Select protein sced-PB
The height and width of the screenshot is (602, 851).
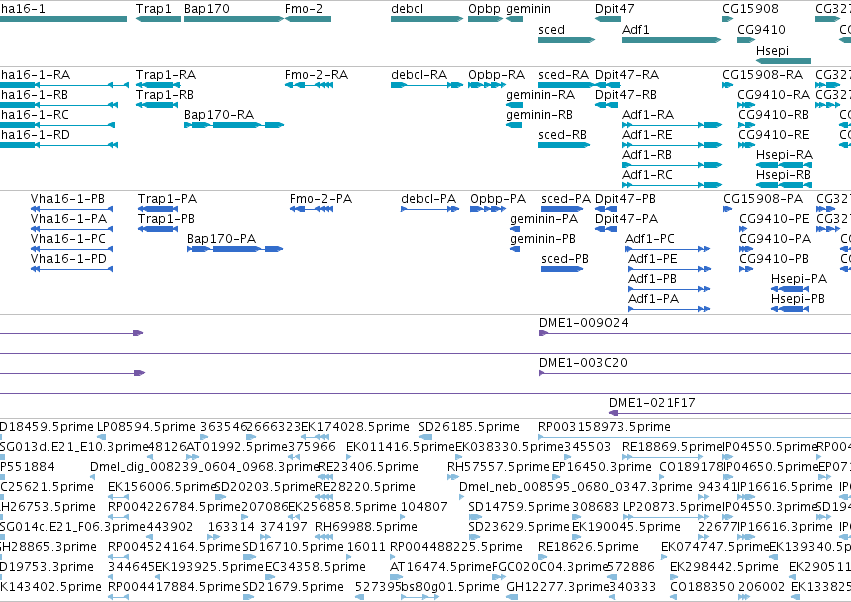[x=562, y=269]
